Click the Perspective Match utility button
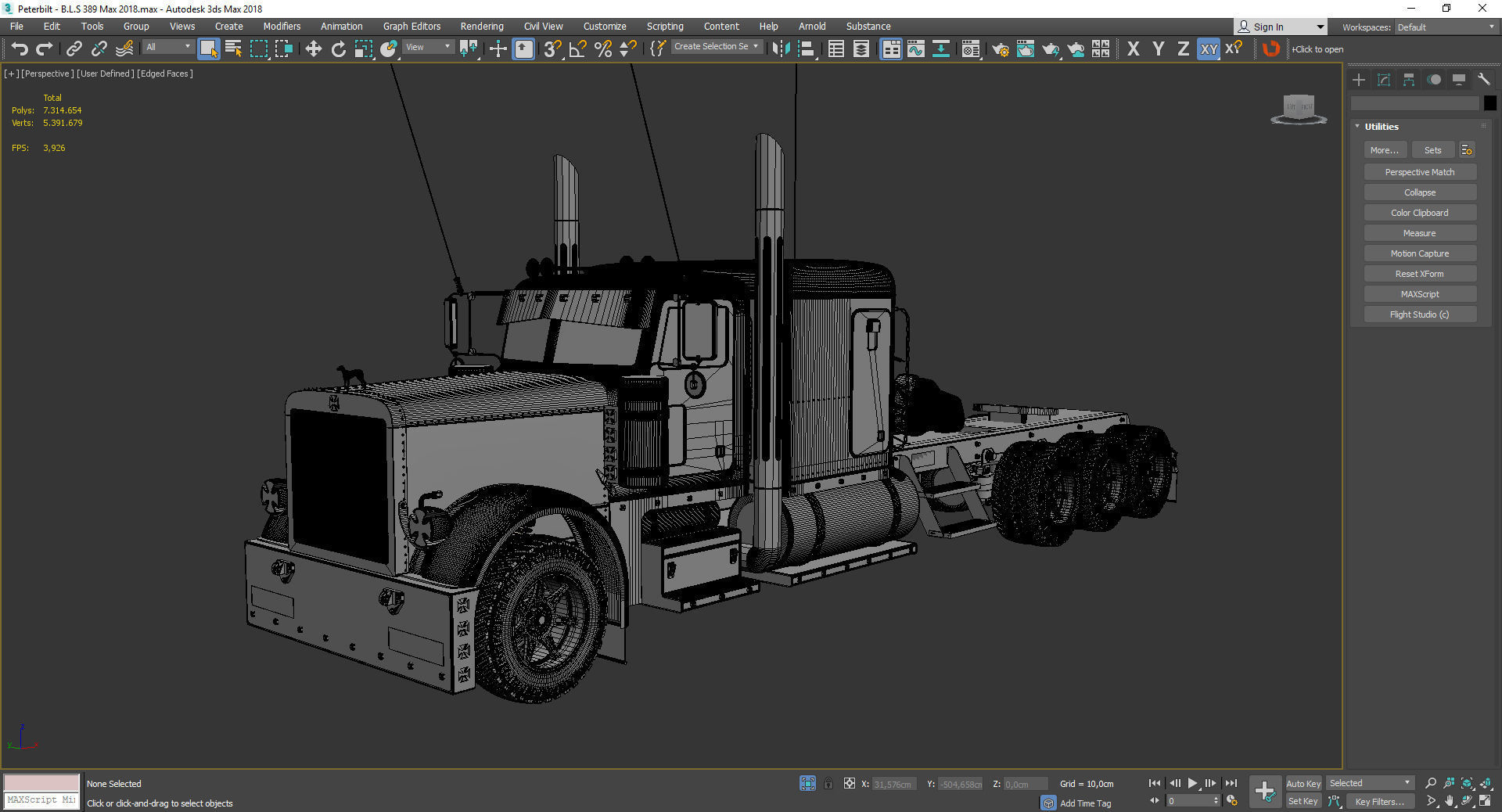This screenshot has width=1502, height=812. tap(1420, 172)
